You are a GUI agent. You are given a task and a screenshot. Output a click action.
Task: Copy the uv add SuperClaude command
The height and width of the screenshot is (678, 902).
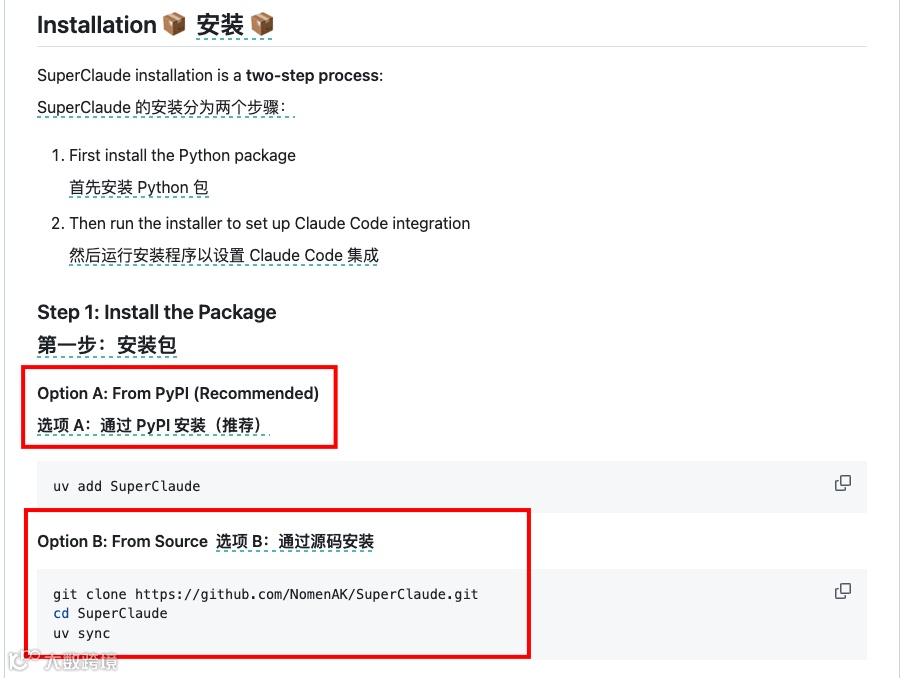pyautogui.click(x=843, y=483)
